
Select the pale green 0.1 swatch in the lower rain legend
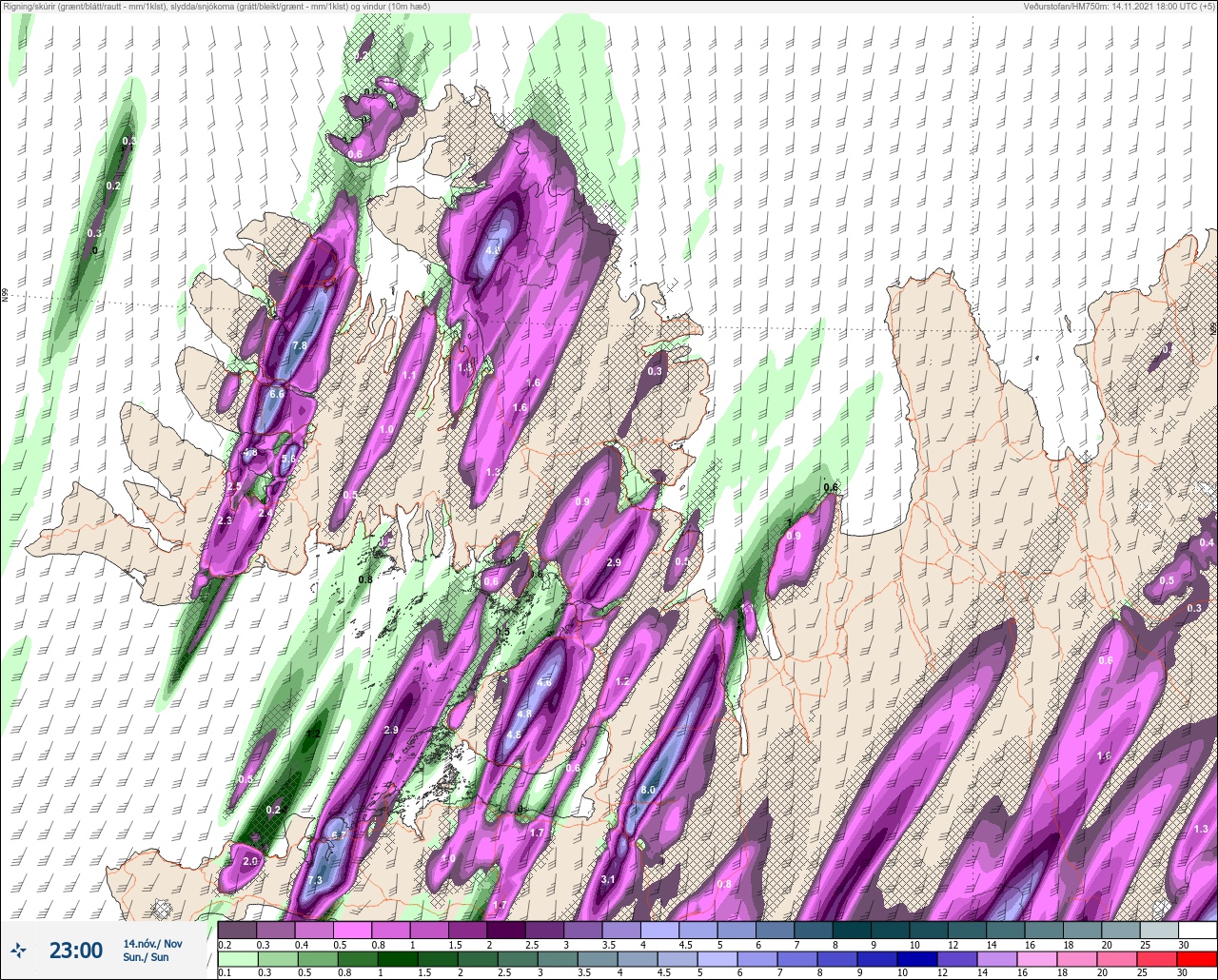238,959
